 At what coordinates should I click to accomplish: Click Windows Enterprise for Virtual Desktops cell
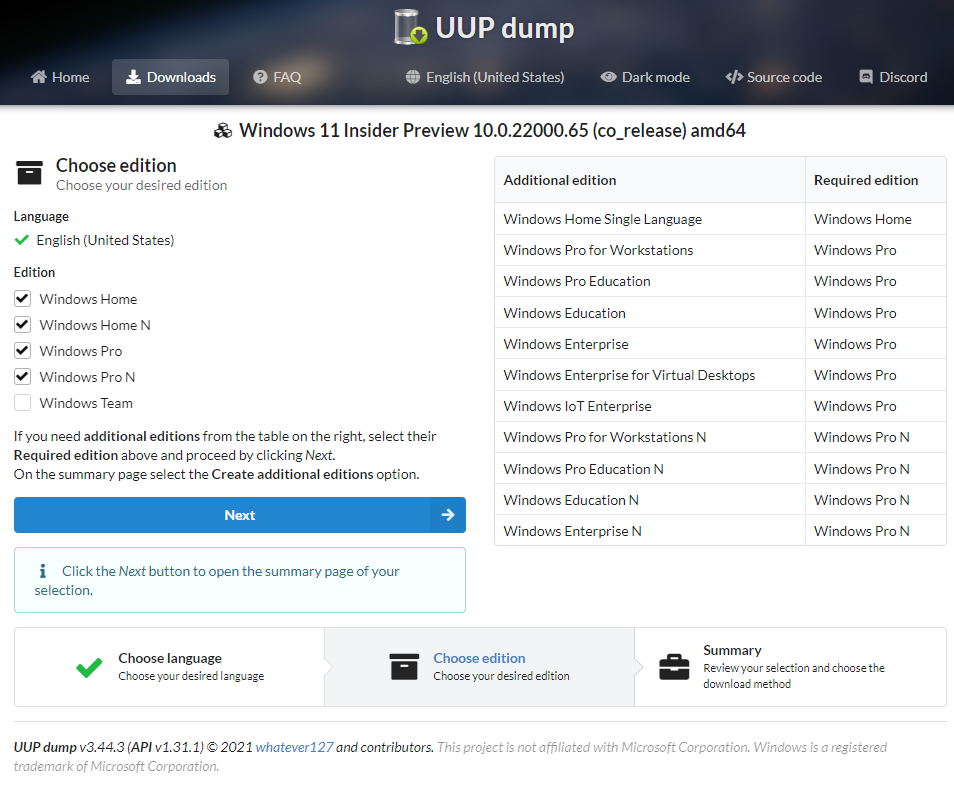point(650,375)
